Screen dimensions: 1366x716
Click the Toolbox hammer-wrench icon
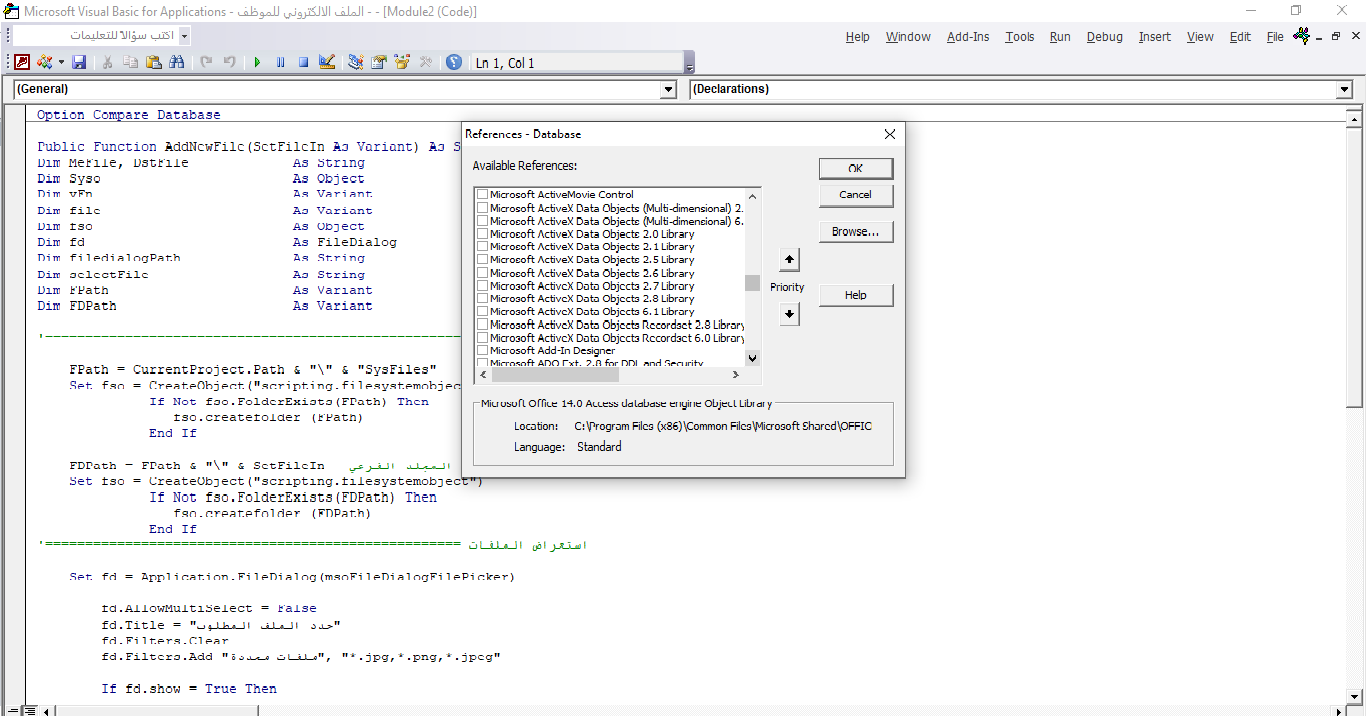pos(426,62)
